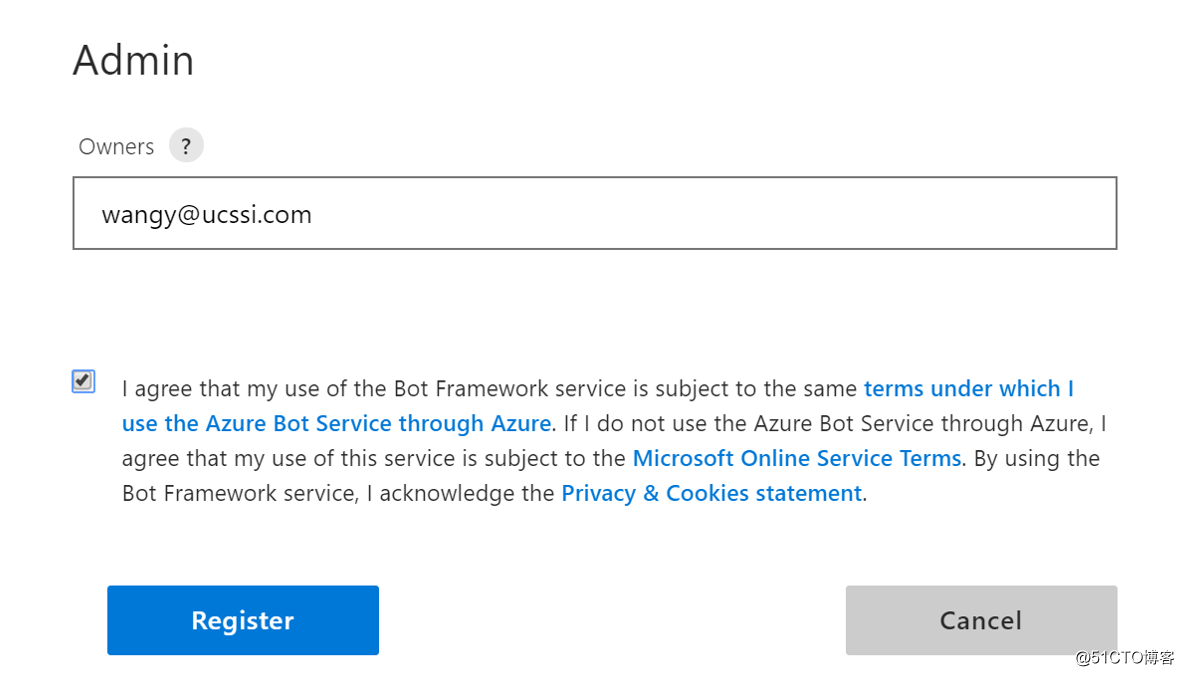Click the question mark help icon beside Owners
The width and height of the screenshot is (1184, 676).
click(186, 146)
